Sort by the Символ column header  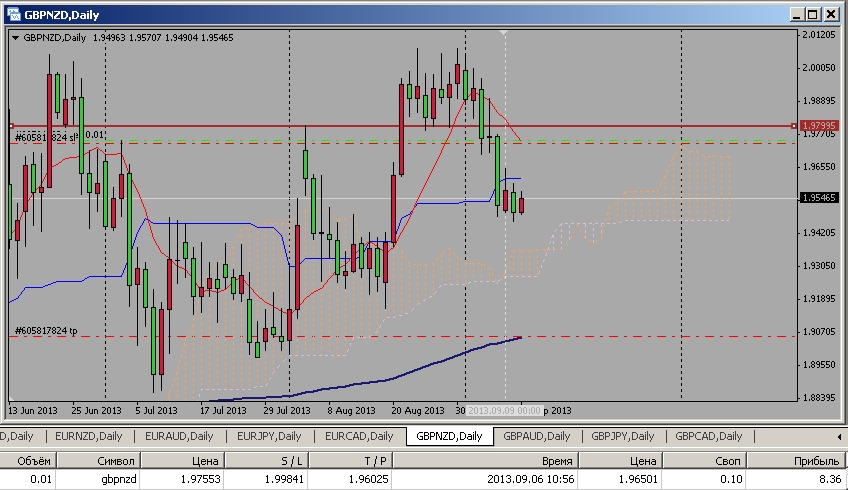point(98,461)
